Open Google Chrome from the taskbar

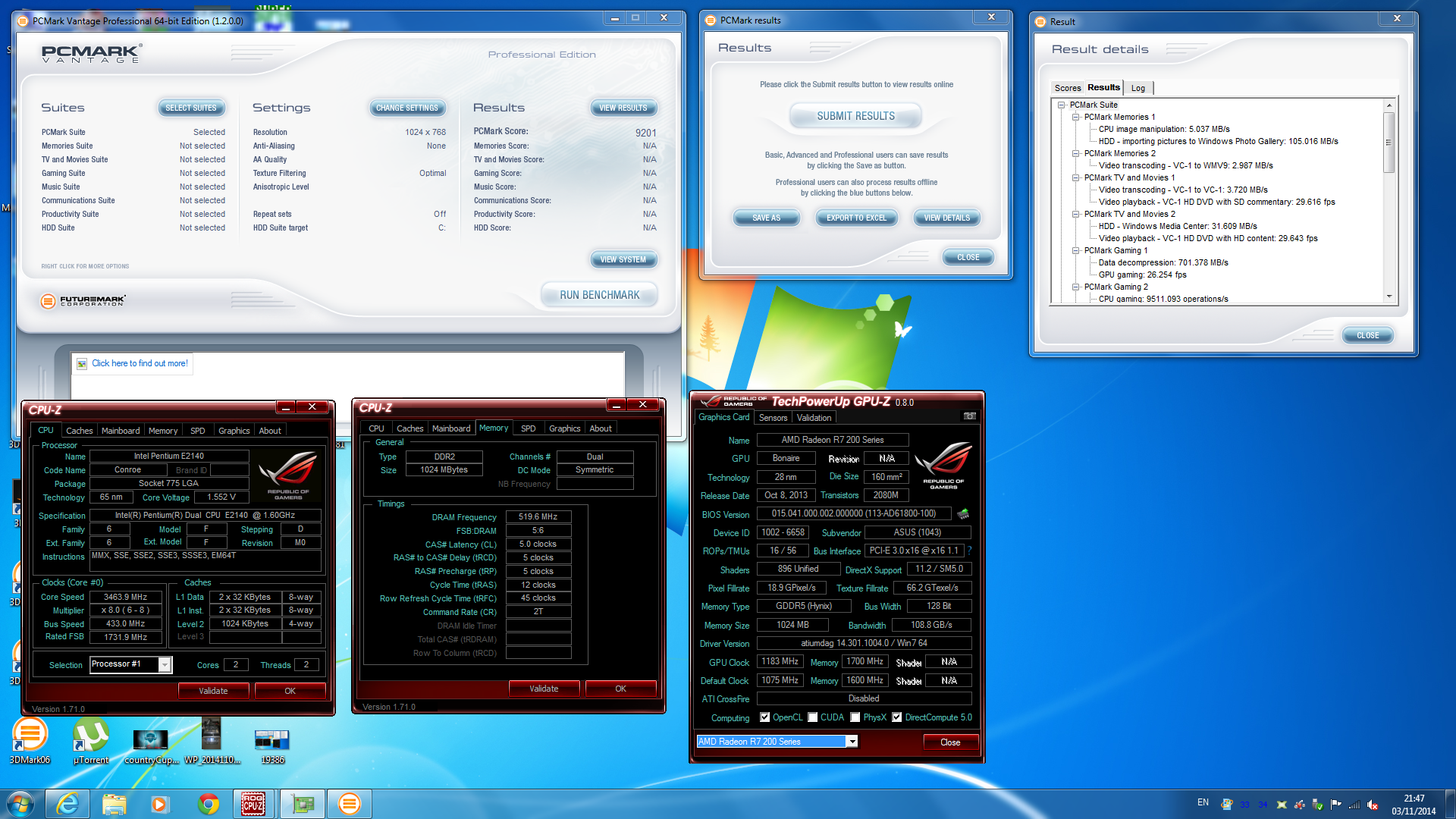208,804
